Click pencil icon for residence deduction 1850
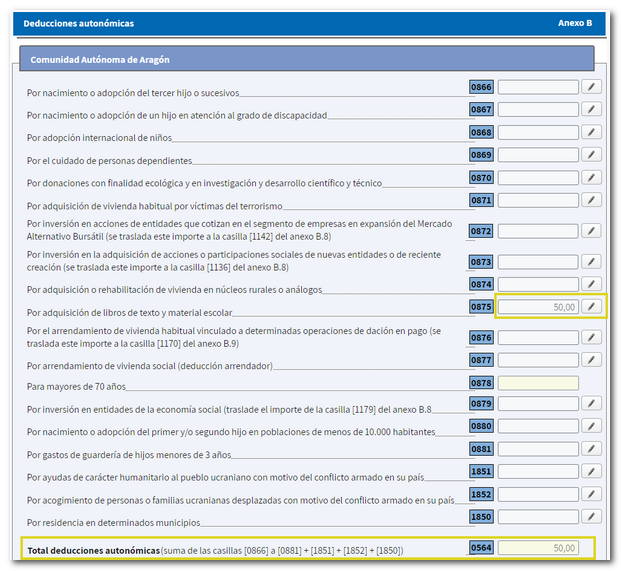The width and height of the screenshot is (621, 571). [x=592, y=517]
